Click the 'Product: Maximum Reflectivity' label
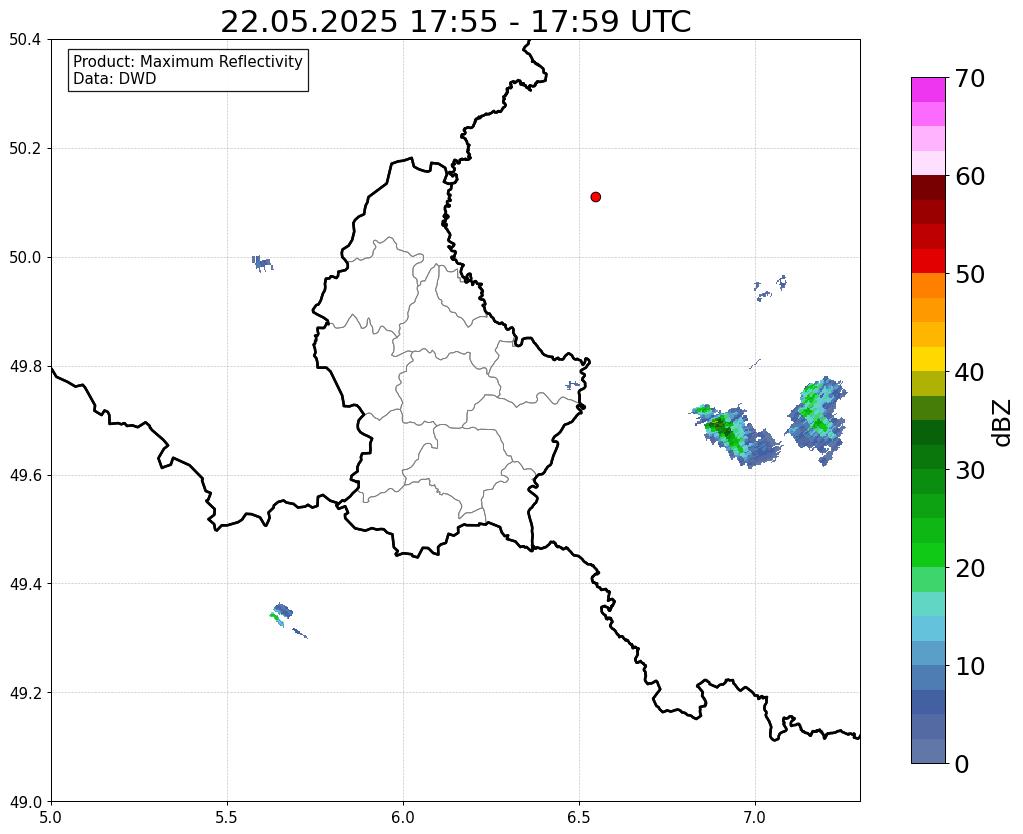 188,61
